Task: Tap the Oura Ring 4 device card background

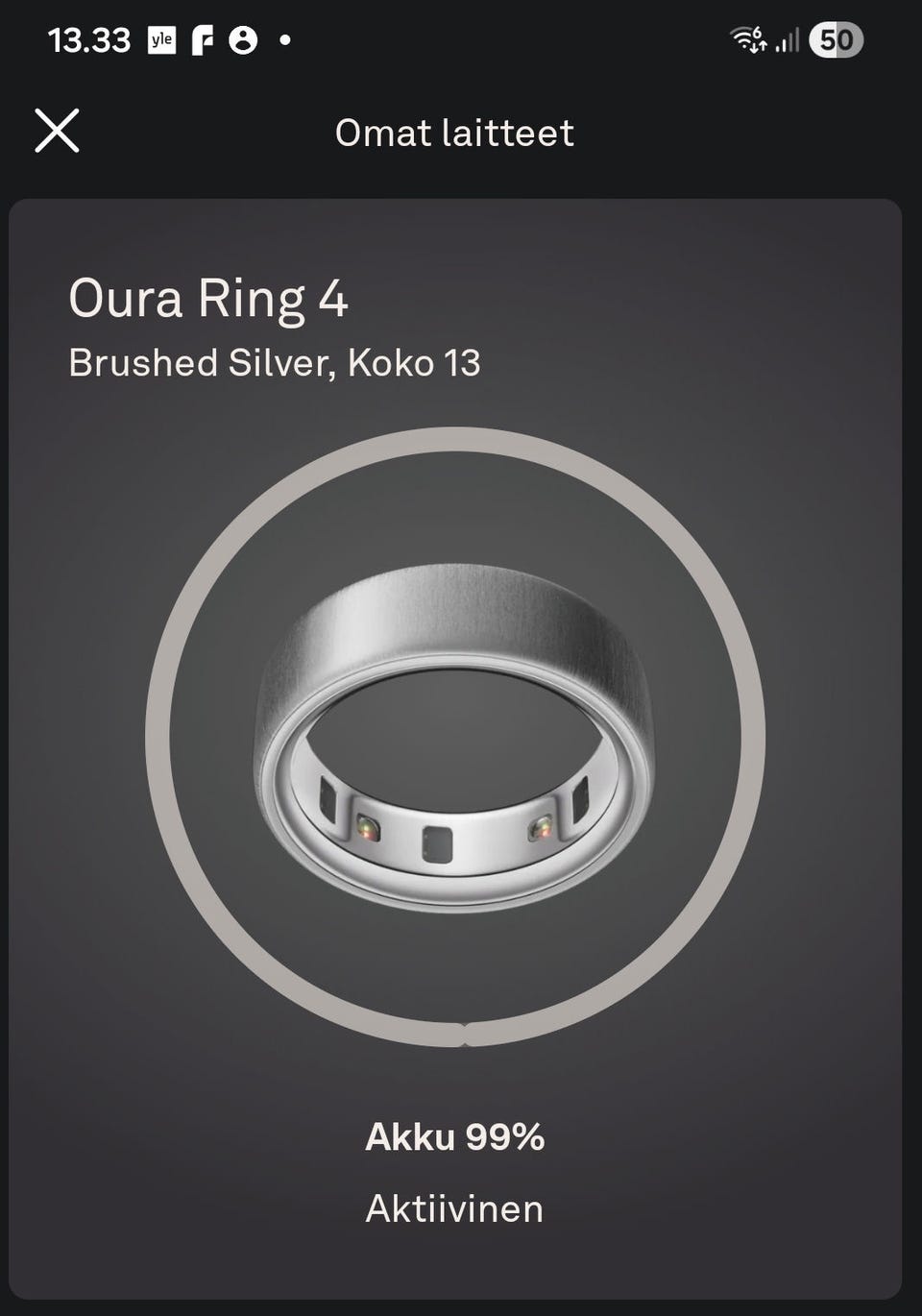Action: click(x=454, y=749)
